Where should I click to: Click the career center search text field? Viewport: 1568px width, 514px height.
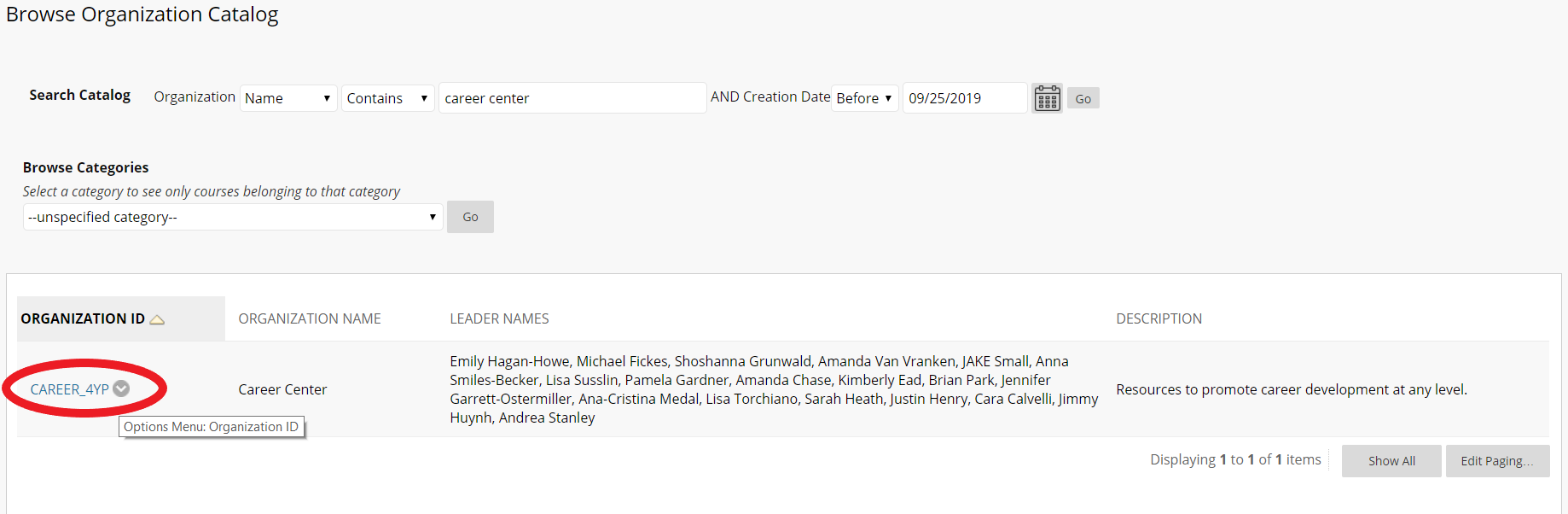coord(572,98)
